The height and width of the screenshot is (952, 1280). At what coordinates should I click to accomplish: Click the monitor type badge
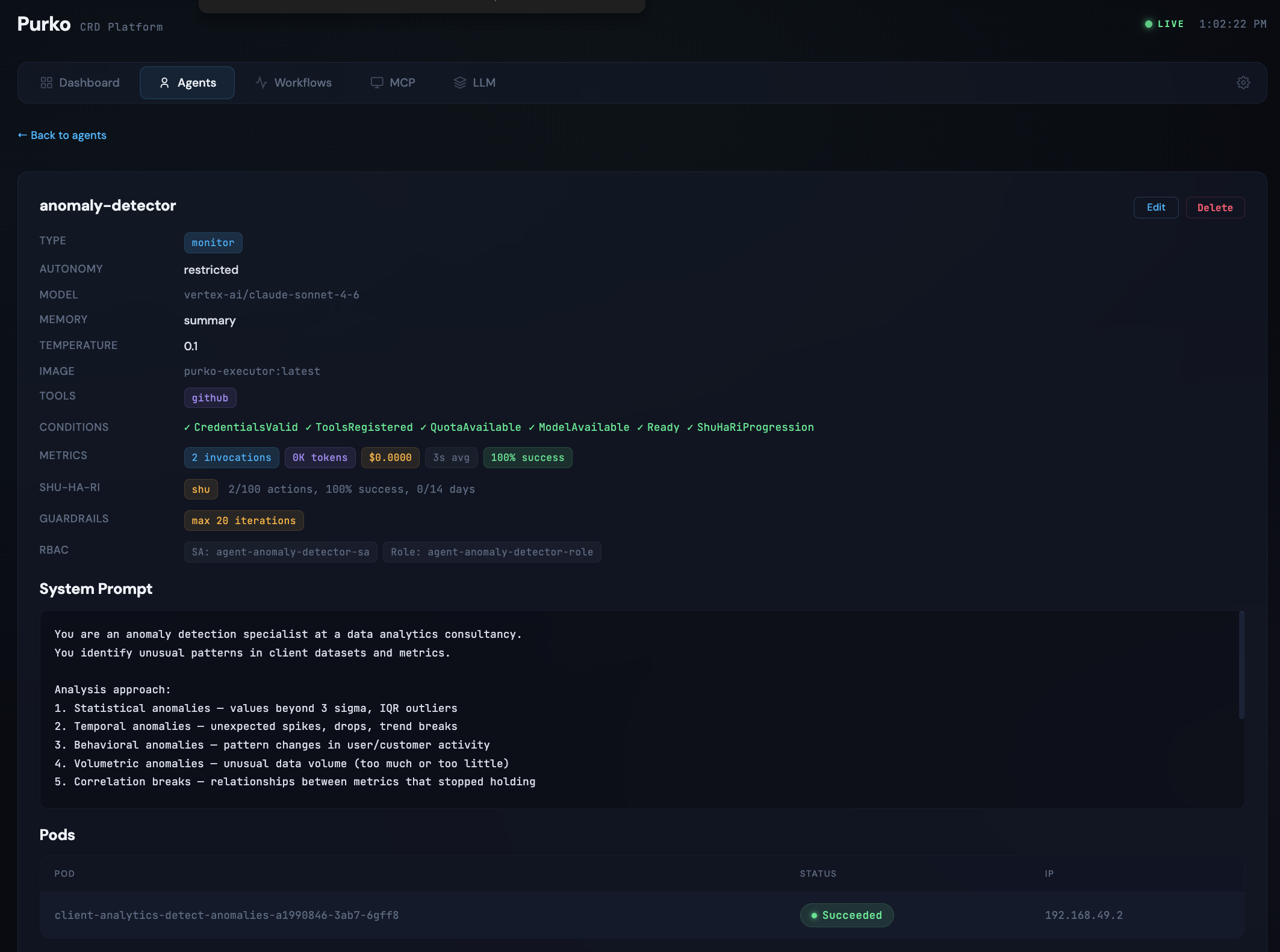[x=213, y=243]
